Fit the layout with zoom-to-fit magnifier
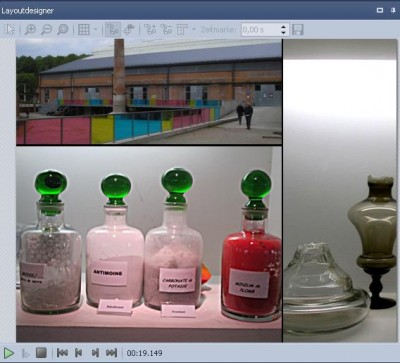 (x=63, y=29)
